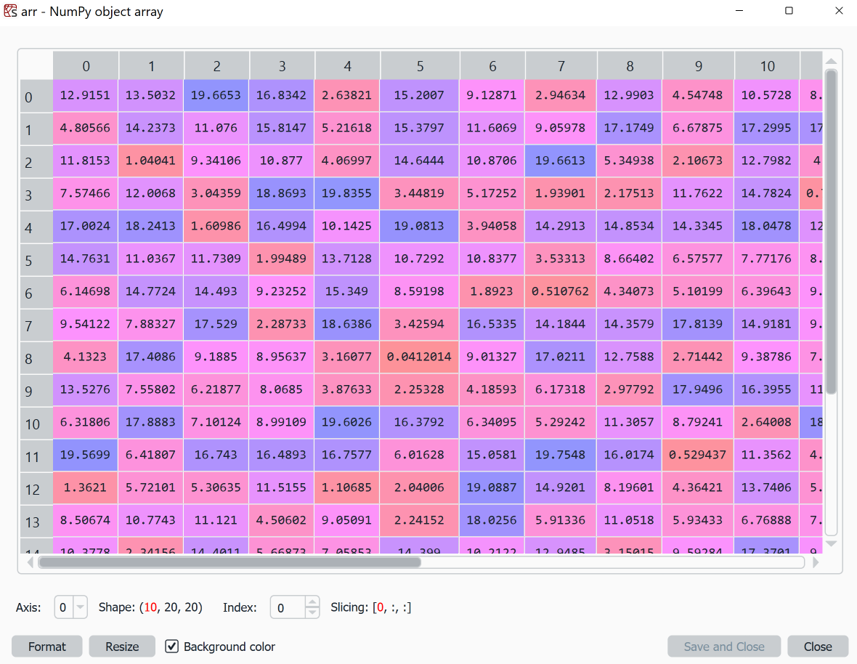The image size is (857, 664).
Task: Toggle the Background color checkbox
Action: pos(172,646)
